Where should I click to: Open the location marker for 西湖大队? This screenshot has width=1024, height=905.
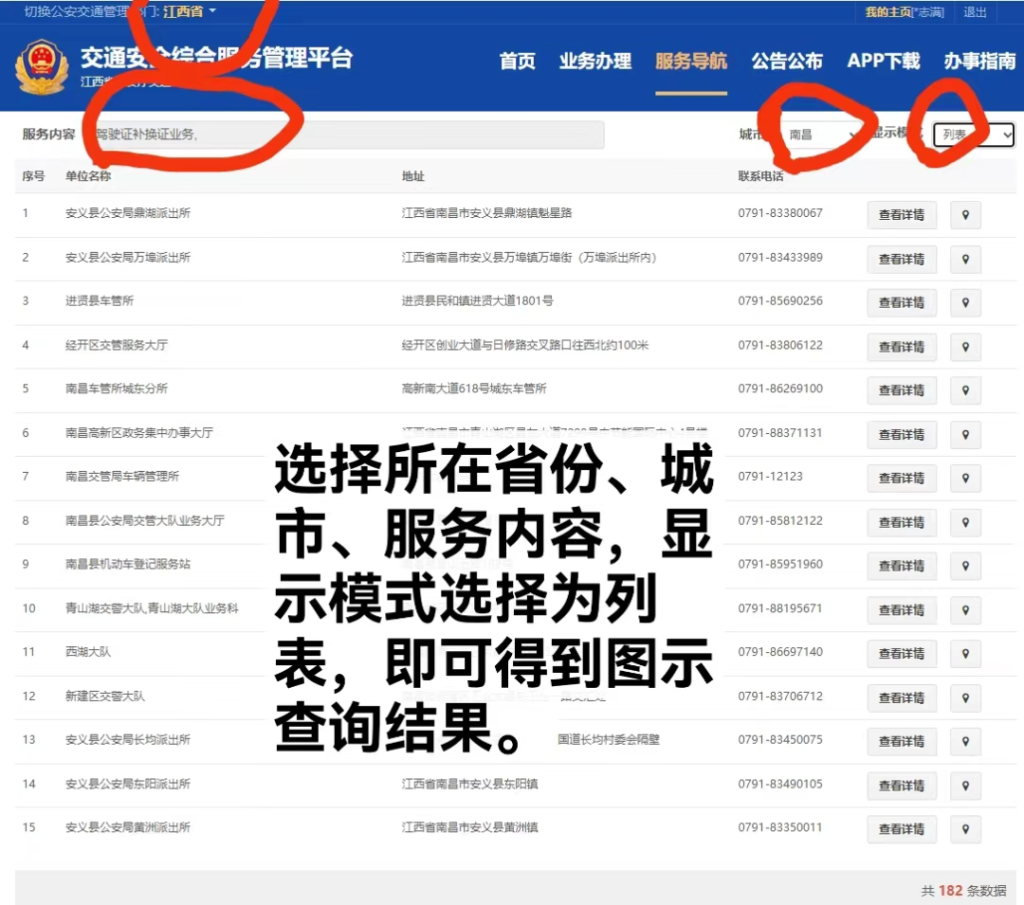(x=965, y=653)
